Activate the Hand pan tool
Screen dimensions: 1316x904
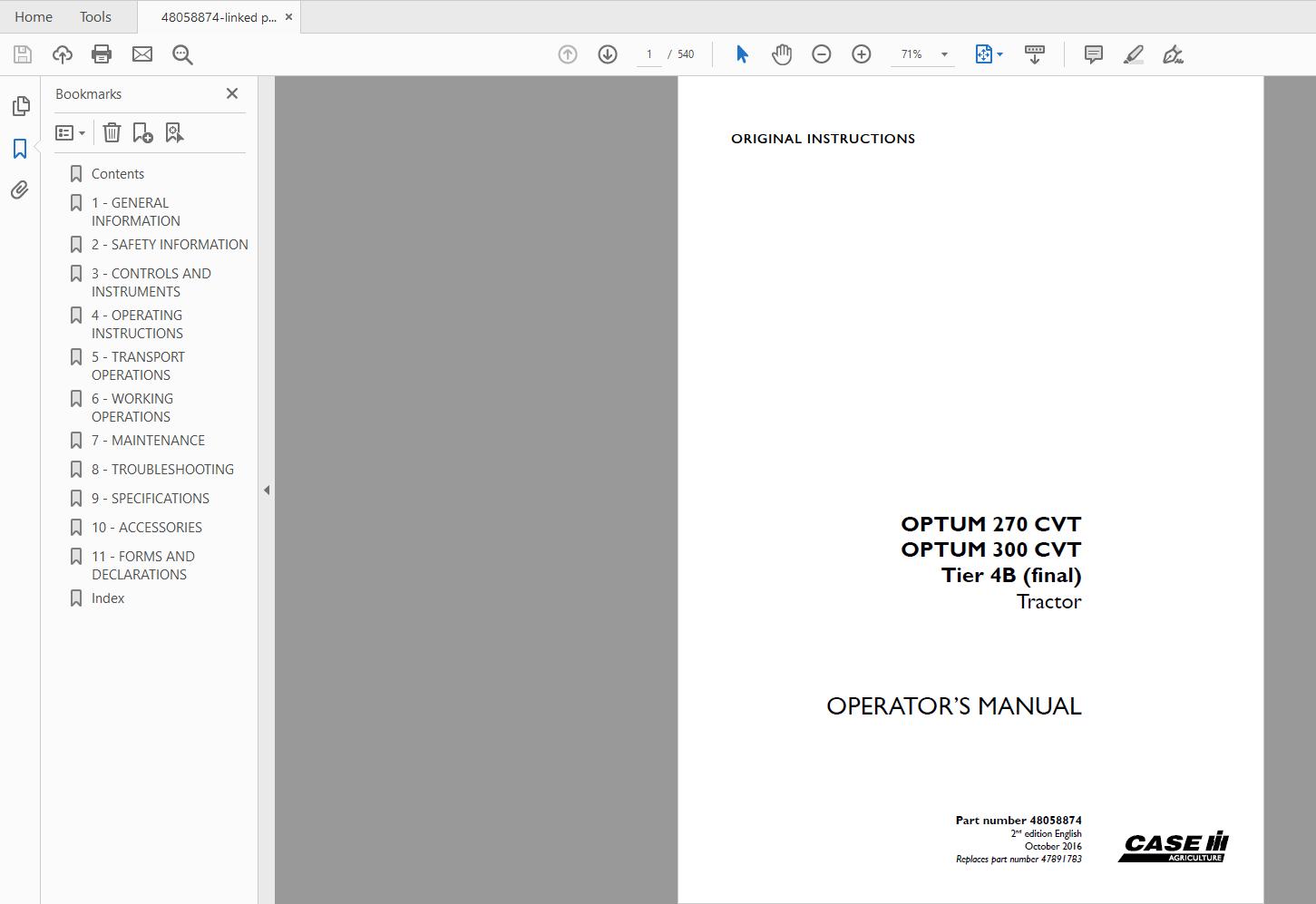coord(782,54)
